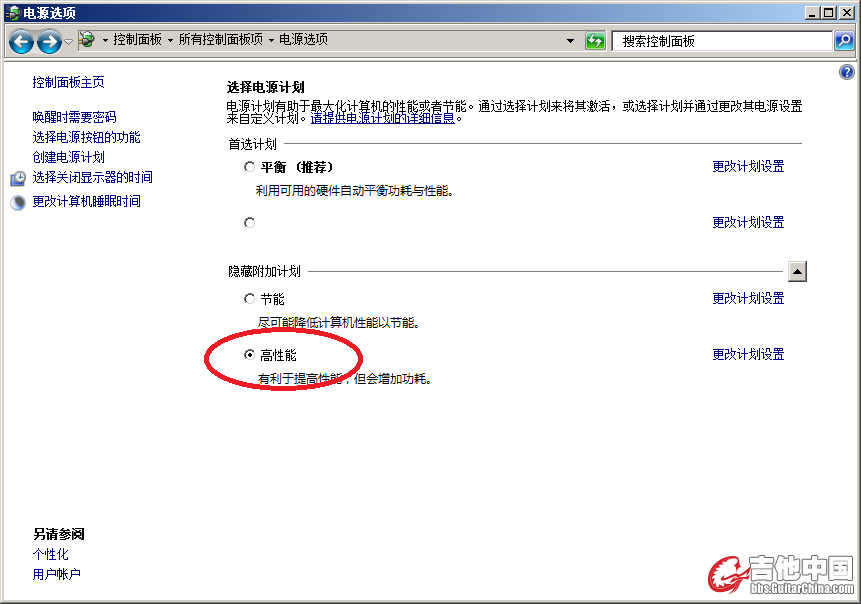Open 更改计划设置 for the 高性能 plan
861x604 pixels.
(748, 355)
